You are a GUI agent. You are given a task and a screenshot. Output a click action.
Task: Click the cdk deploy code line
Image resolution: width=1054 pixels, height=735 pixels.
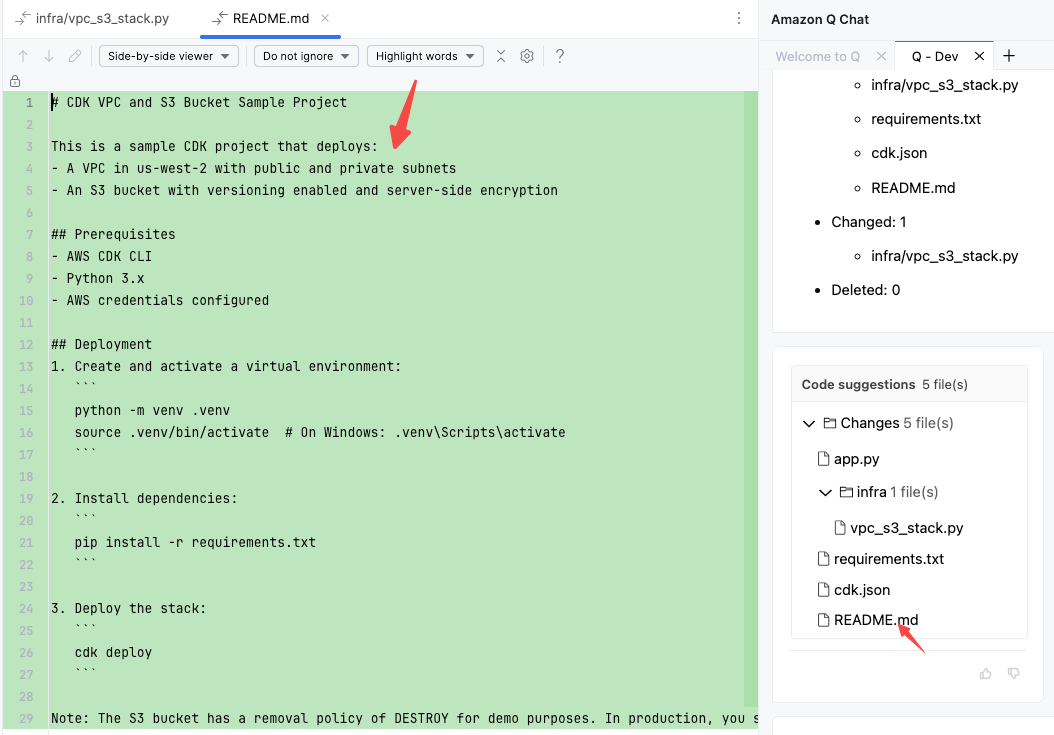click(x=113, y=652)
